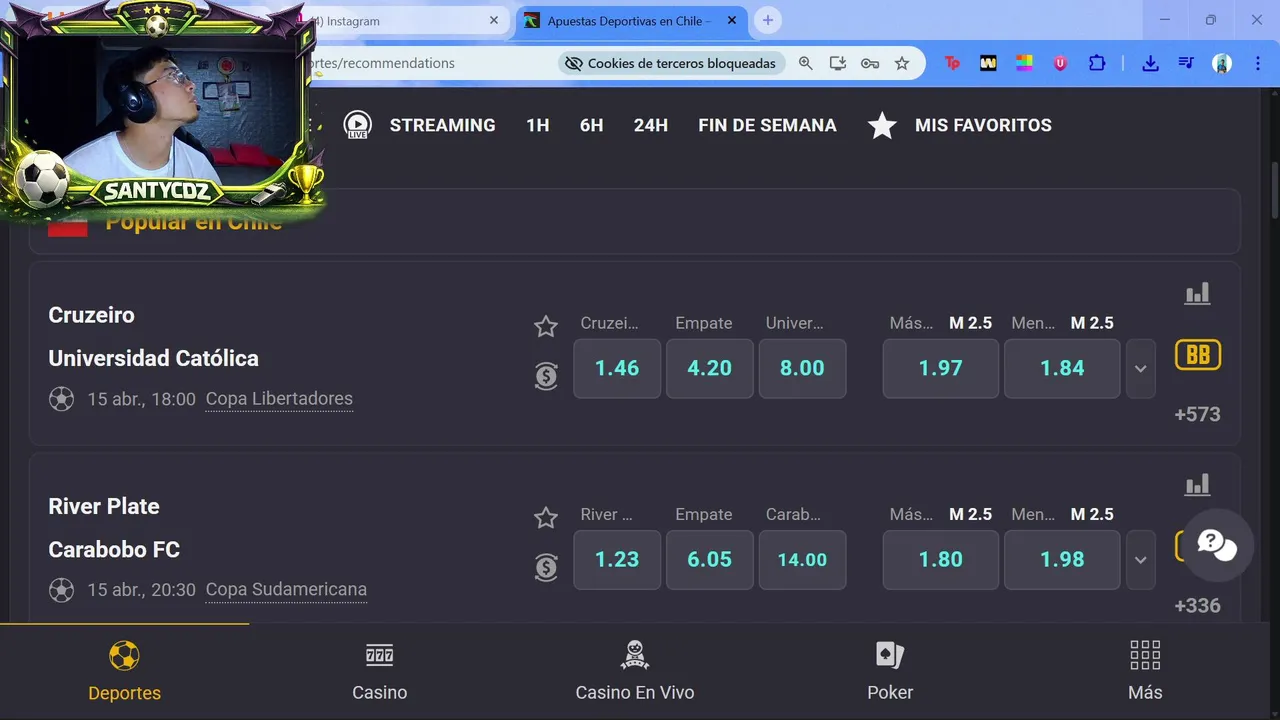The height and width of the screenshot is (720, 1280).
Task: Filter events by 1H
Action: [x=538, y=125]
